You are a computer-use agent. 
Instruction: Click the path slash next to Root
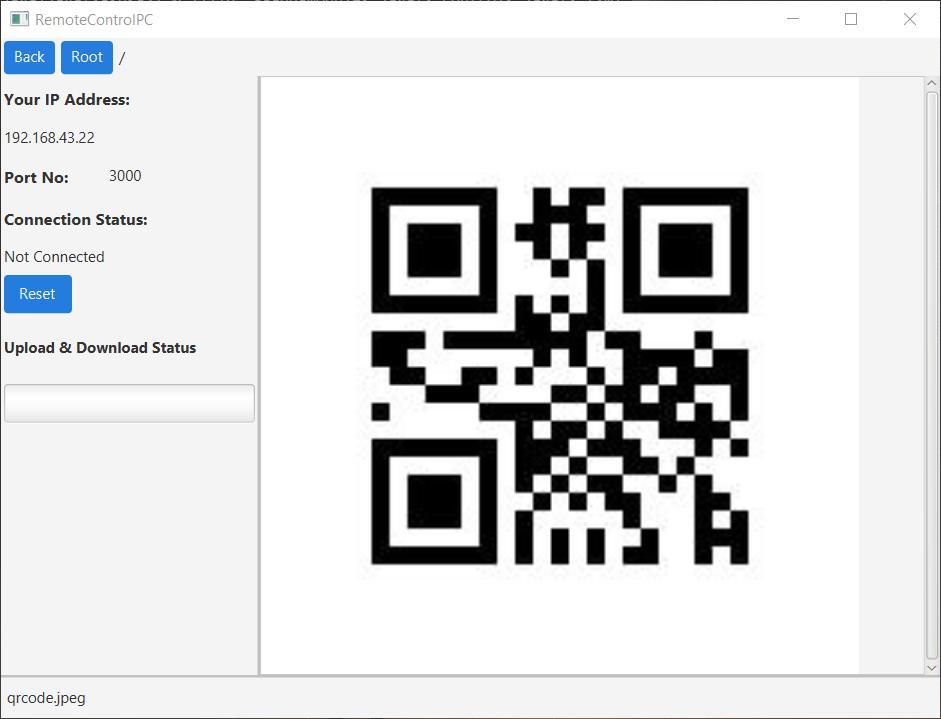122,58
